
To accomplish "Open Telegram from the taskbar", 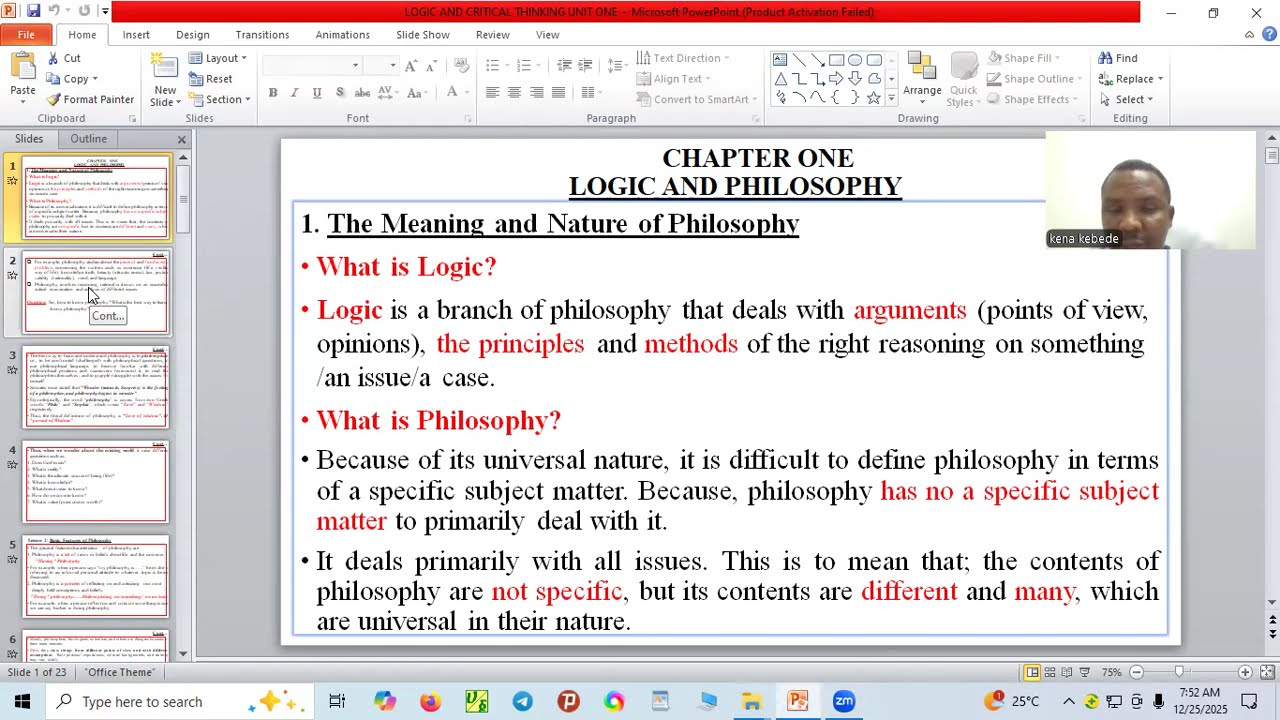I will point(523,701).
